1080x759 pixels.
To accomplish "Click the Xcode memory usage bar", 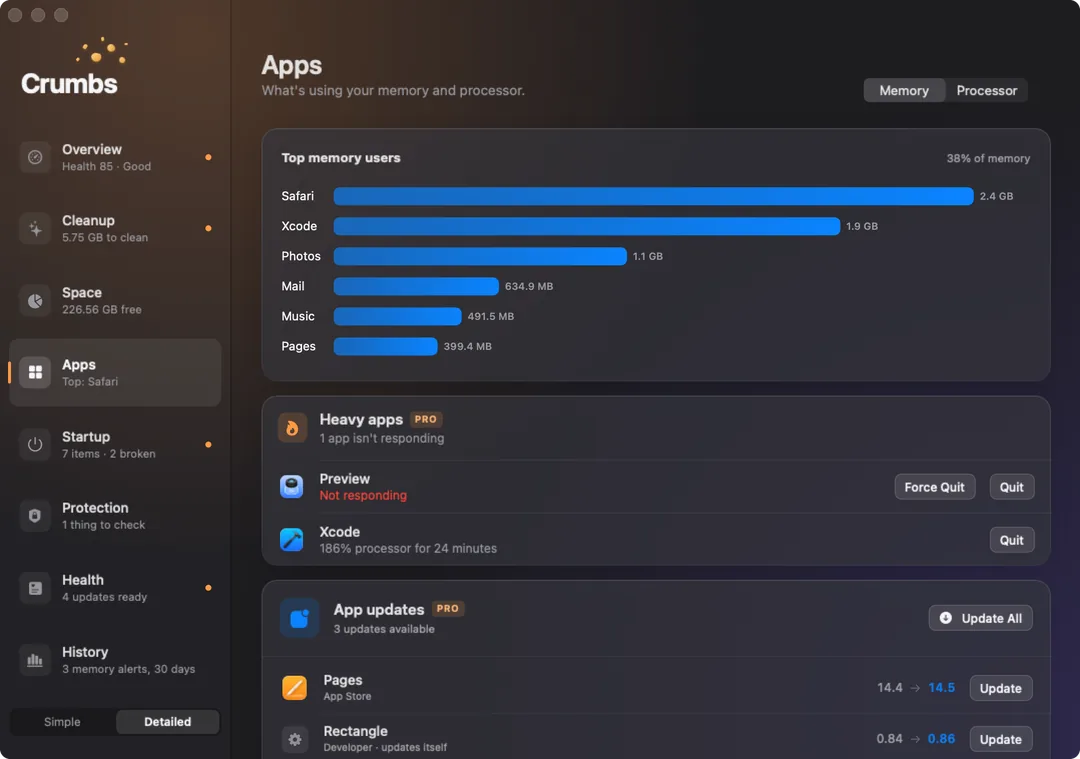I will pyautogui.click(x=586, y=226).
